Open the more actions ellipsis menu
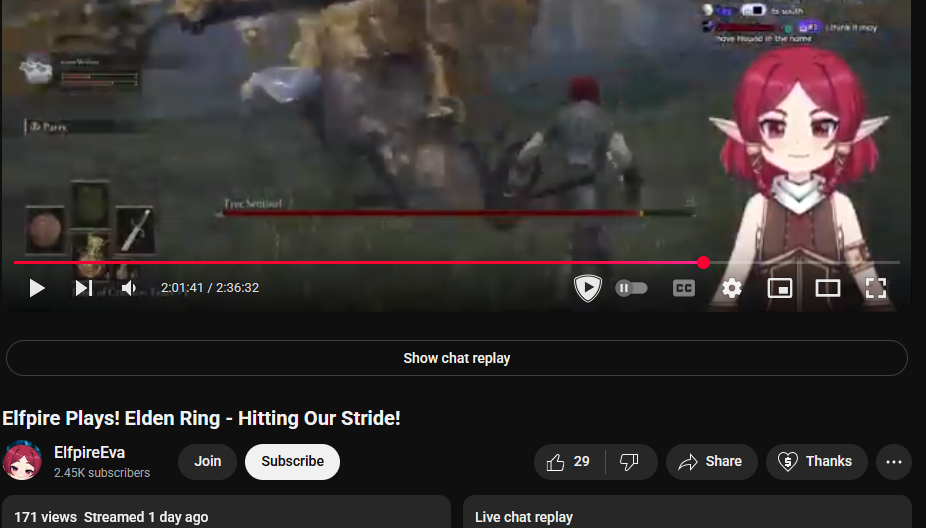 [894, 461]
